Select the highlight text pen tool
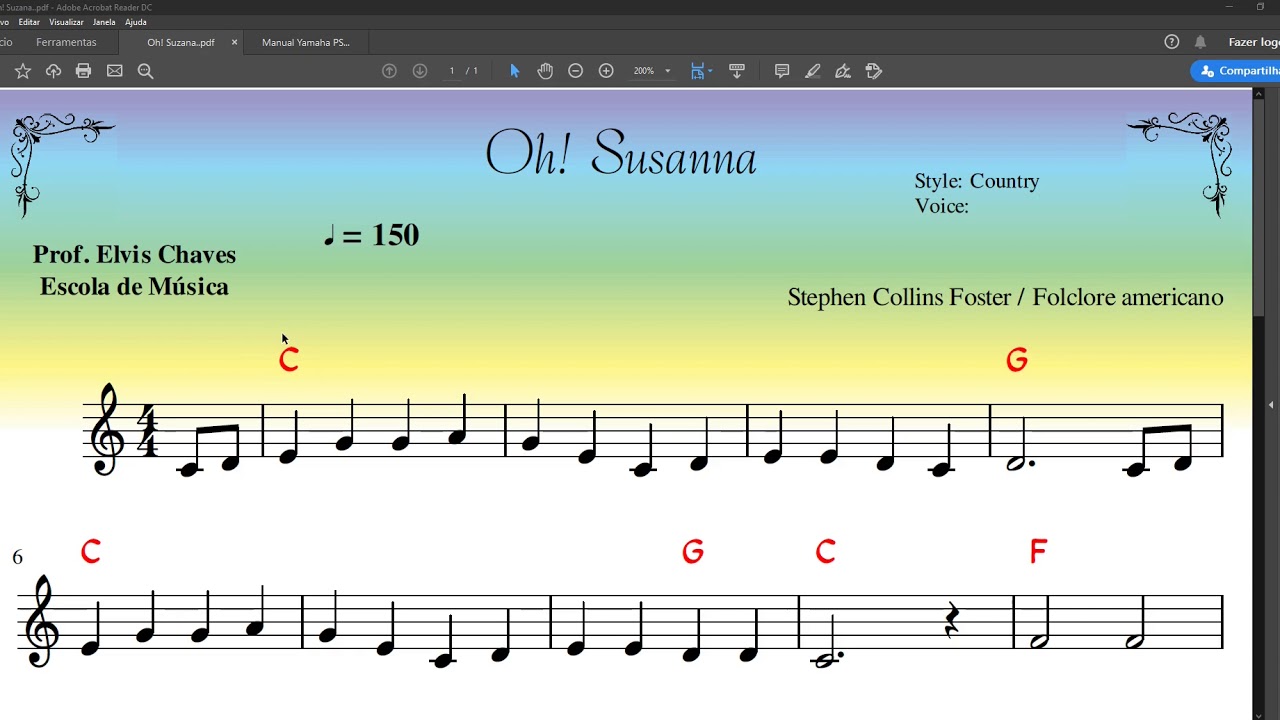Viewport: 1280px width, 720px height. point(813,71)
